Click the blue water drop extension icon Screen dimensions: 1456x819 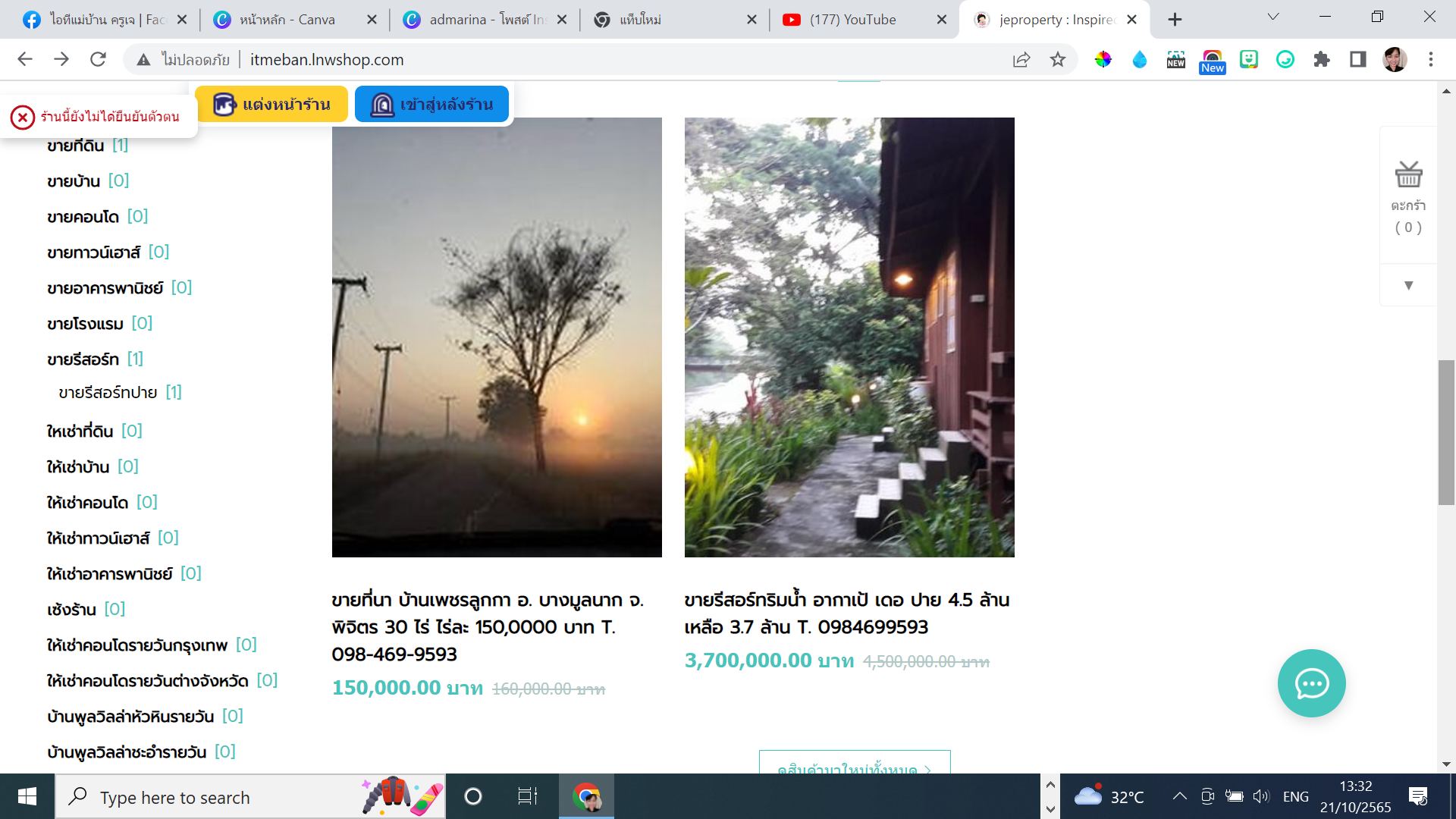click(1140, 59)
